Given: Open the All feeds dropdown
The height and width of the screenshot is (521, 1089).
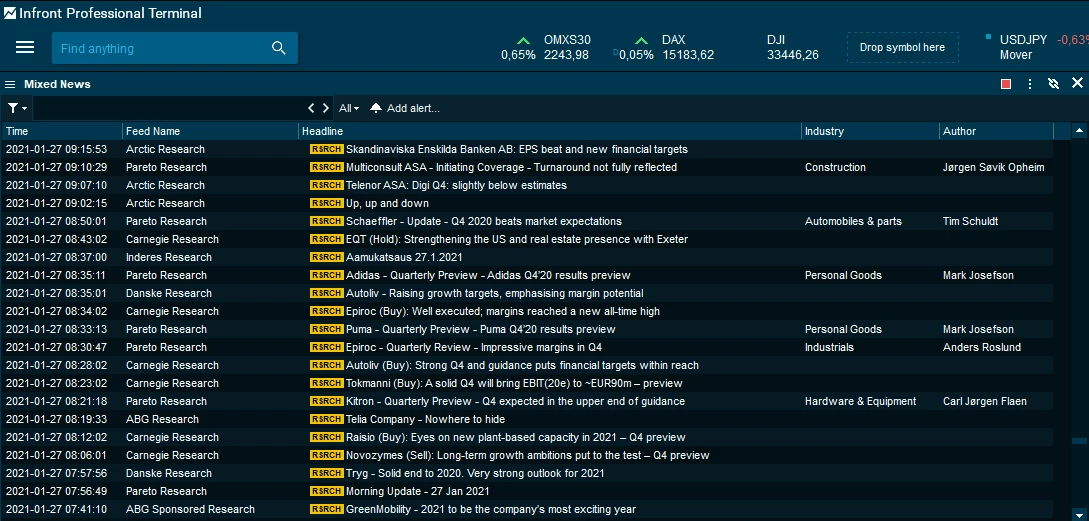Looking at the screenshot, I should (x=349, y=108).
